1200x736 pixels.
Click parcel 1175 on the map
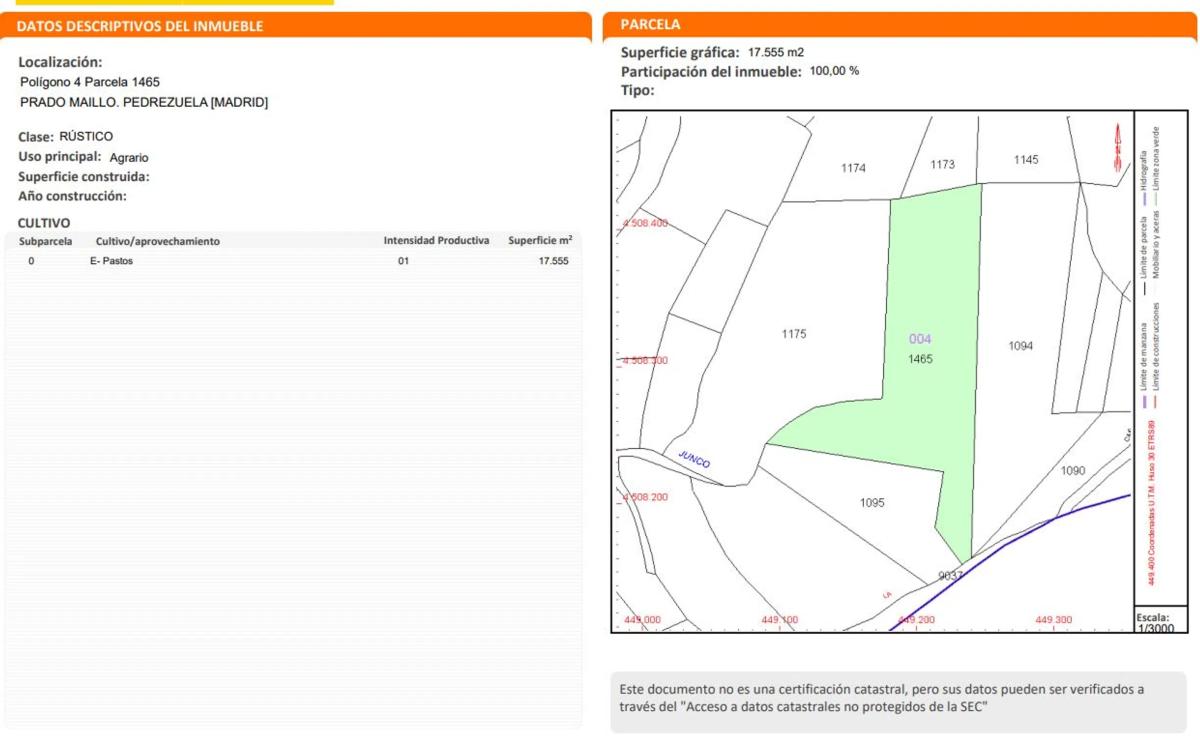click(794, 334)
